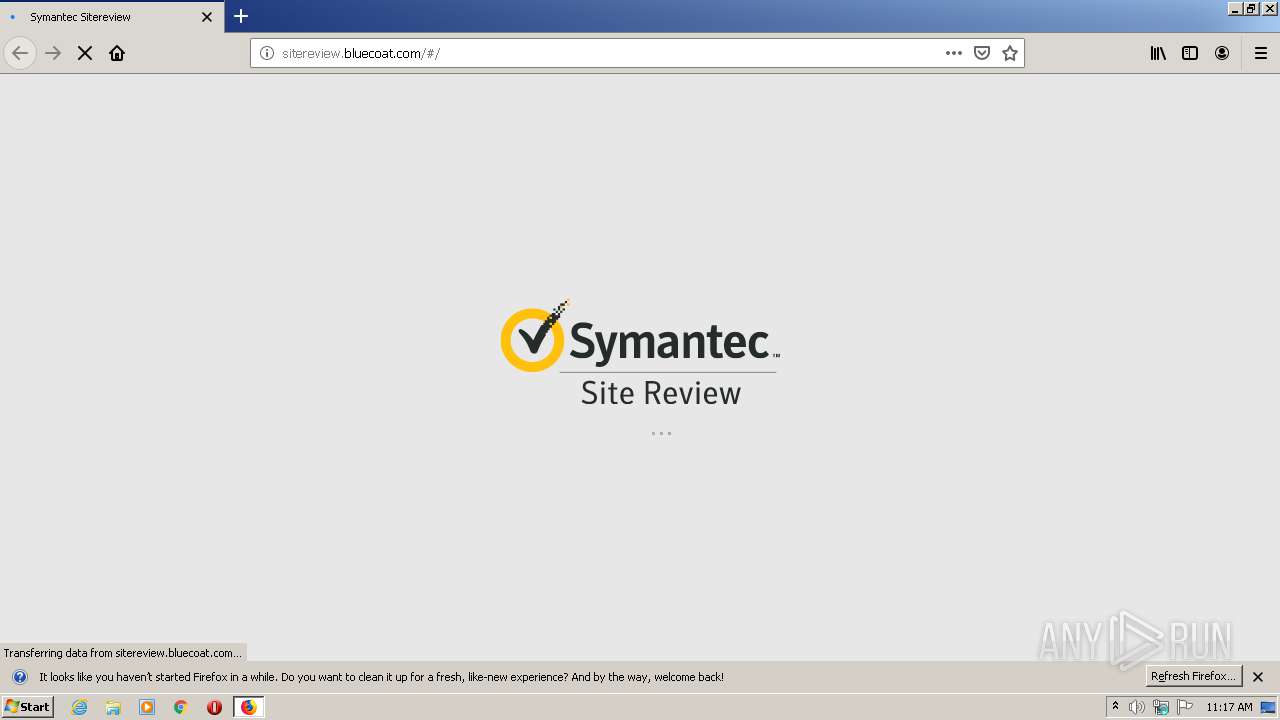Open the clock showing 11:17 AM
The width and height of the screenshot is (1280, 720).
point(1229,707)
